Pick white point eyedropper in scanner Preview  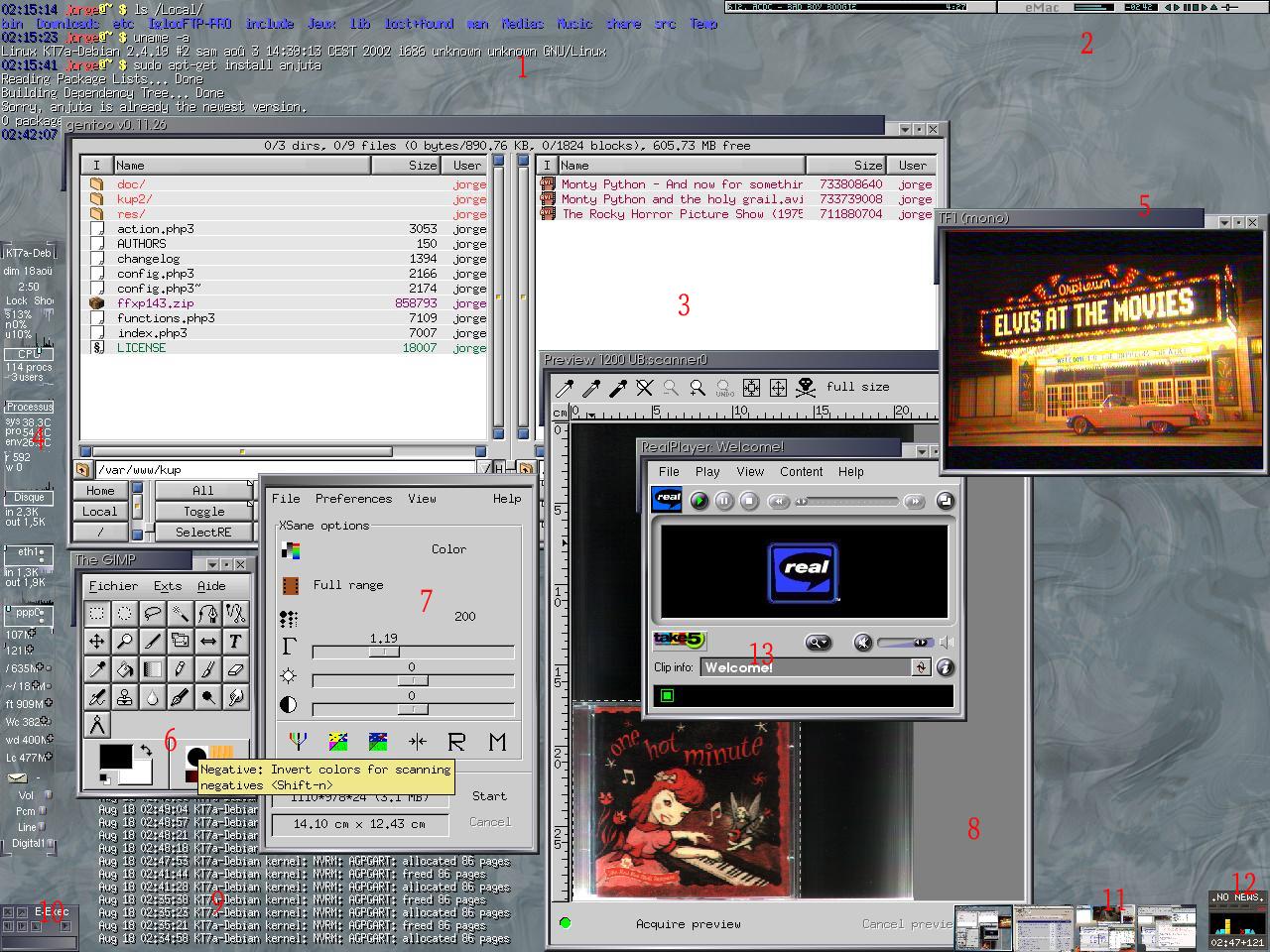(x=565, y=388)
